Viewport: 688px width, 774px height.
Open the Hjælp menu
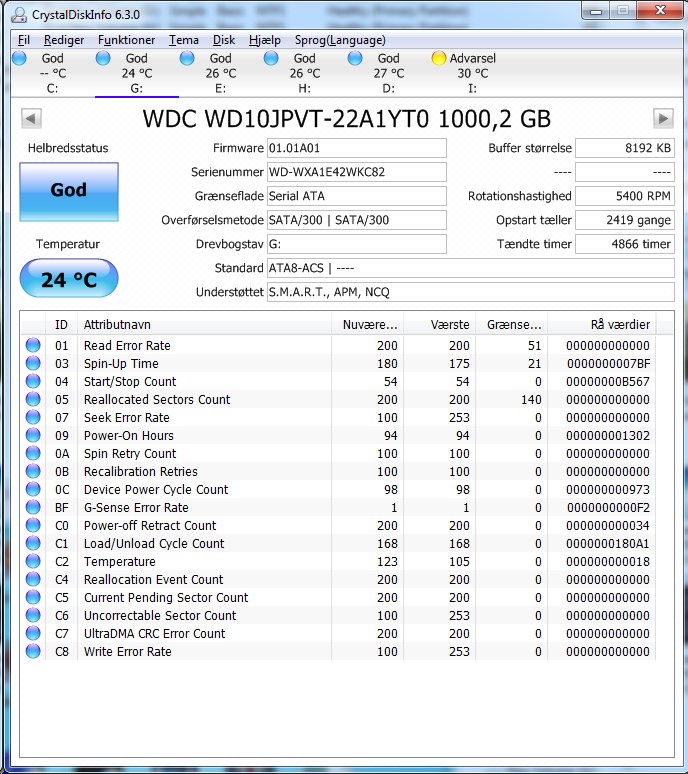(265, 40)
